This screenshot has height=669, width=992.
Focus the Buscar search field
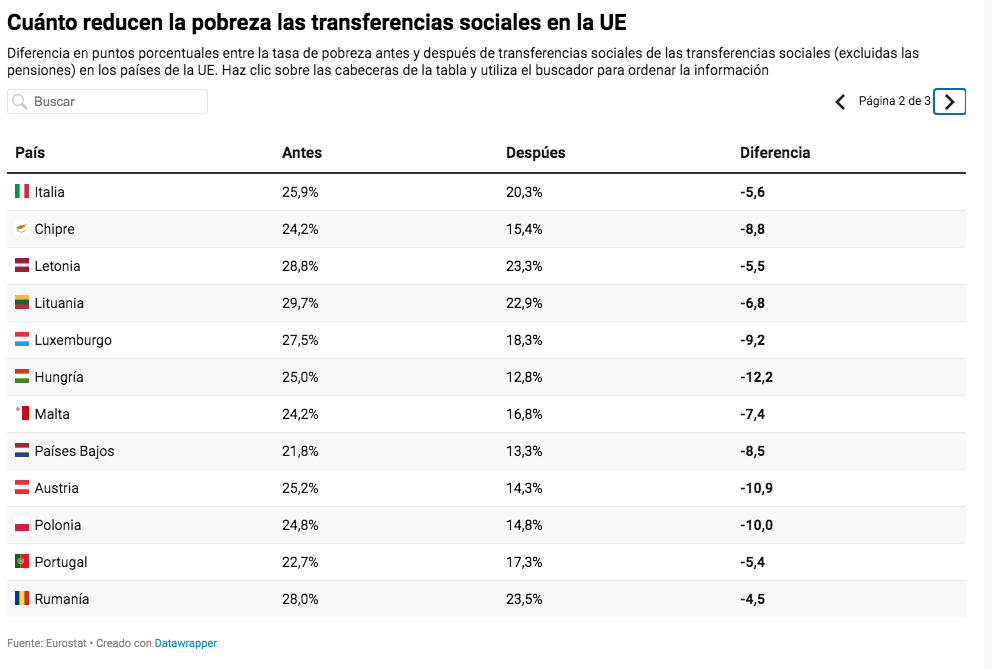[x=115, y=102]
